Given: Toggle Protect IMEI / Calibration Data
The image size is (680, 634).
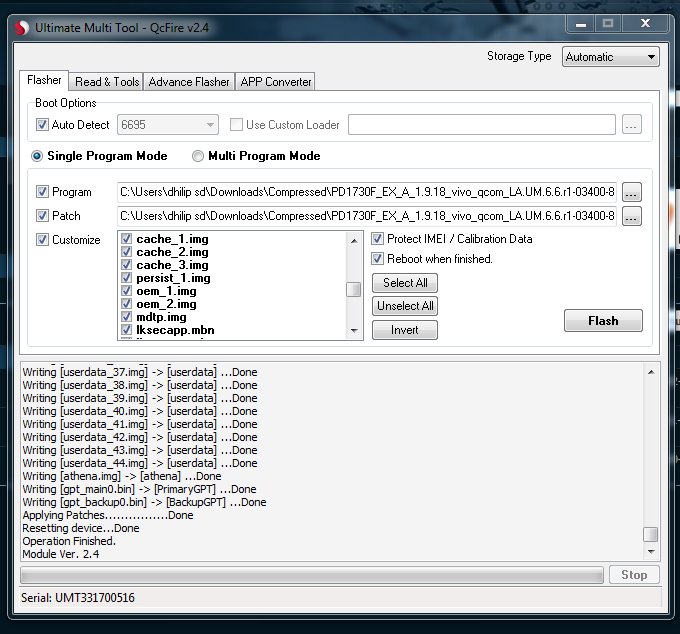Looking at the screenshot, I should (377, 239).
